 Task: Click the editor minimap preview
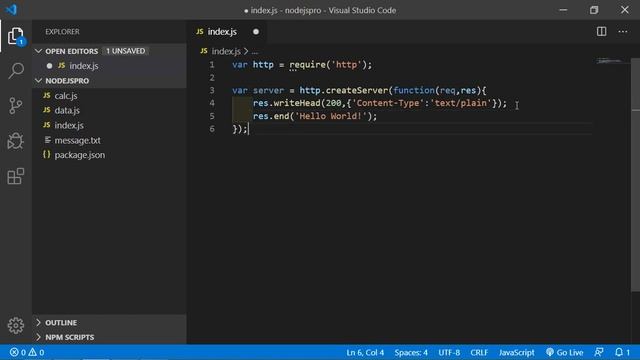click(x=610, y=61)
